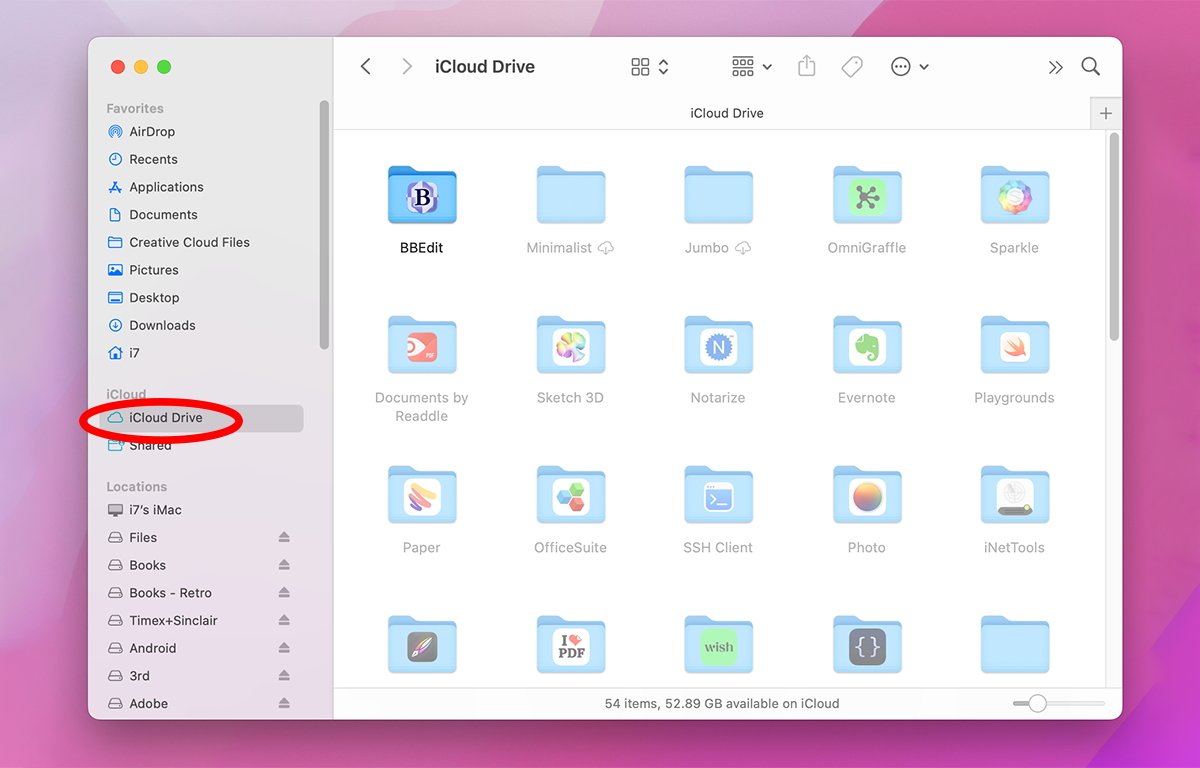Image resolution: width=1200 pixels, height=768 pixels.
Task: Click the Back navigation arrow
Action: click(365, 66)
